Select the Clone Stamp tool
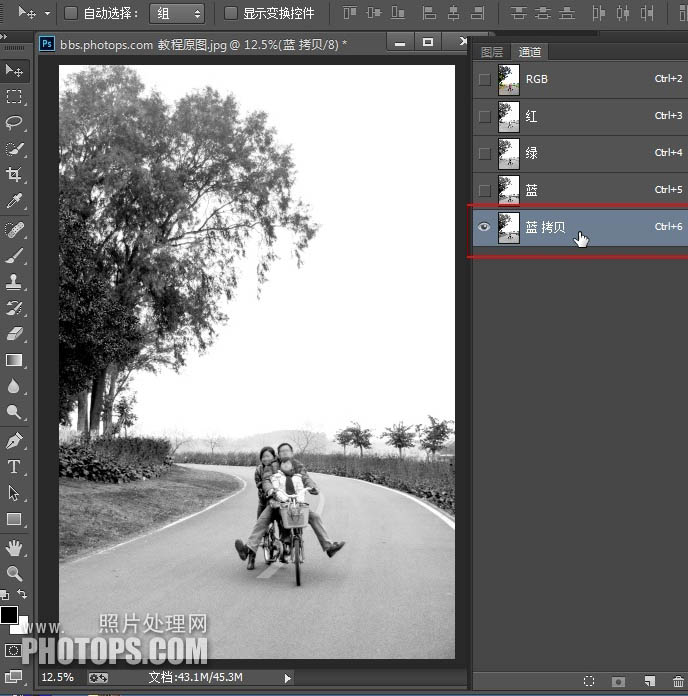Screen dimensions: 688x696 tap(14, 281)
